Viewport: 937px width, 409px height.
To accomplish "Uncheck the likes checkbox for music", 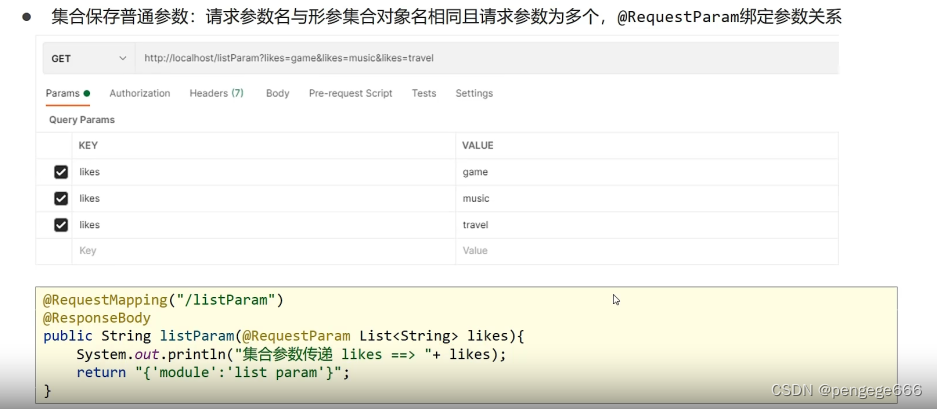I will coord(61,199).
